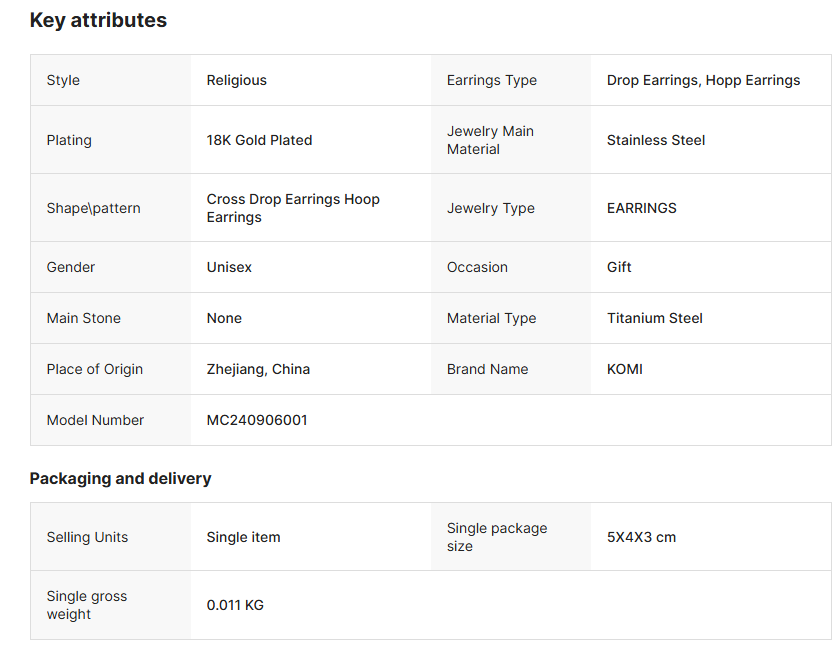Select the 0.011 KG gross weight value

[x=235, y=605]
